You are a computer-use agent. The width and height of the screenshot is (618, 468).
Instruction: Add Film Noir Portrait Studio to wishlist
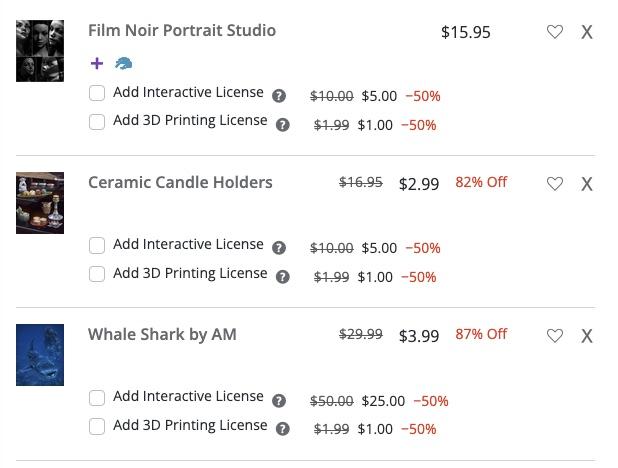coord(555,32)
